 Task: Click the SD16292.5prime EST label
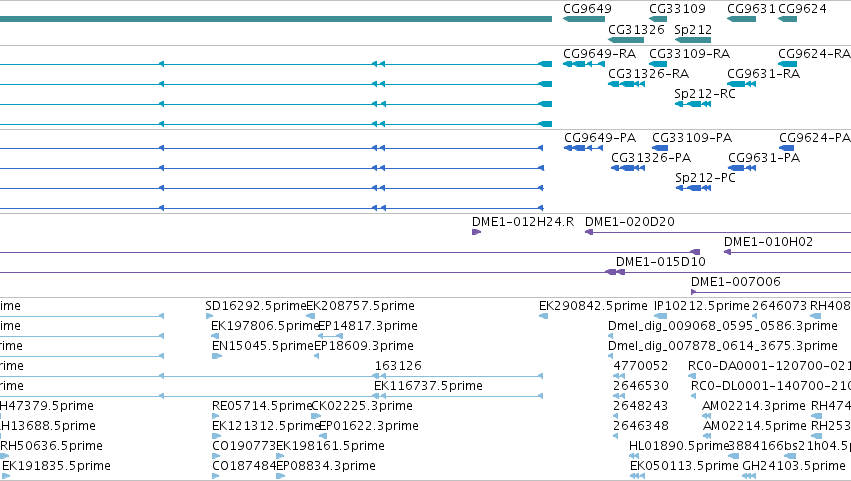256,306
